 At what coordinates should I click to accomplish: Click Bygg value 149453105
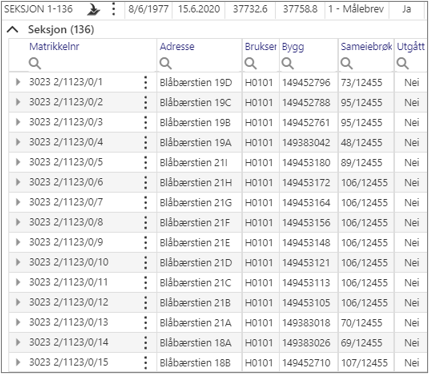click(x=306, y=302)
